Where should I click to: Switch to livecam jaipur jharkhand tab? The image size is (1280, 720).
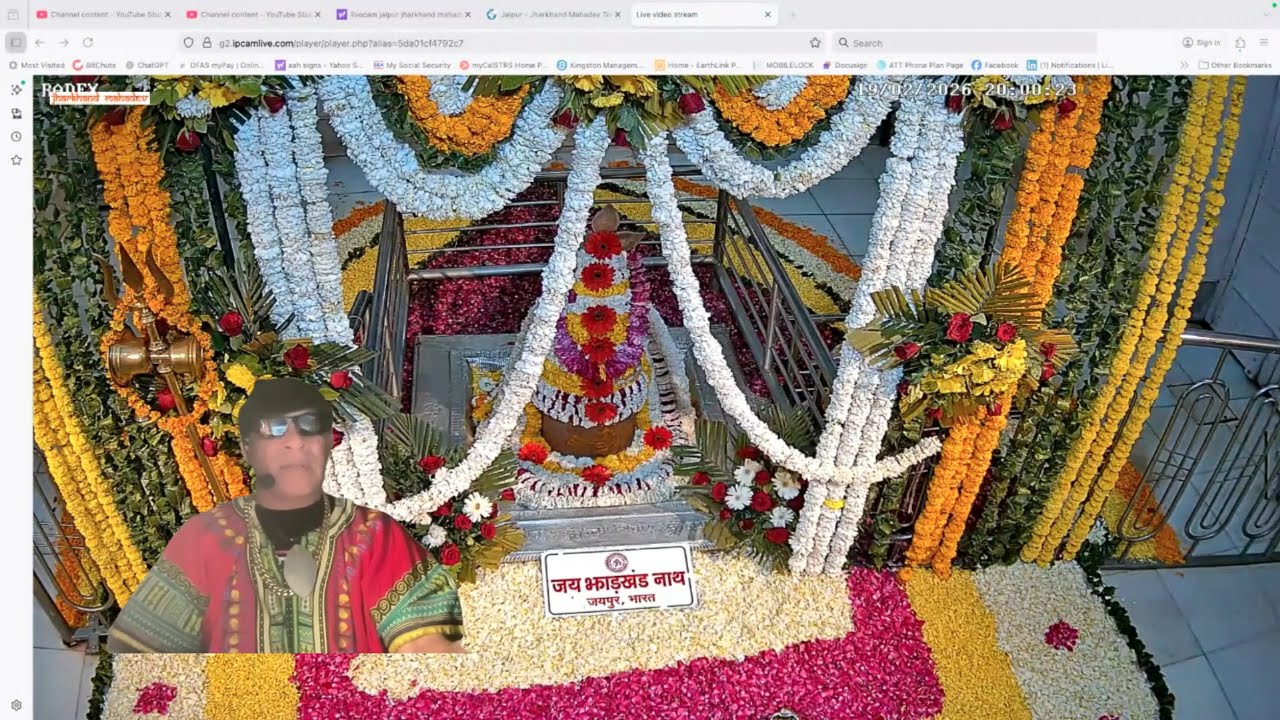tap(403, 15)
